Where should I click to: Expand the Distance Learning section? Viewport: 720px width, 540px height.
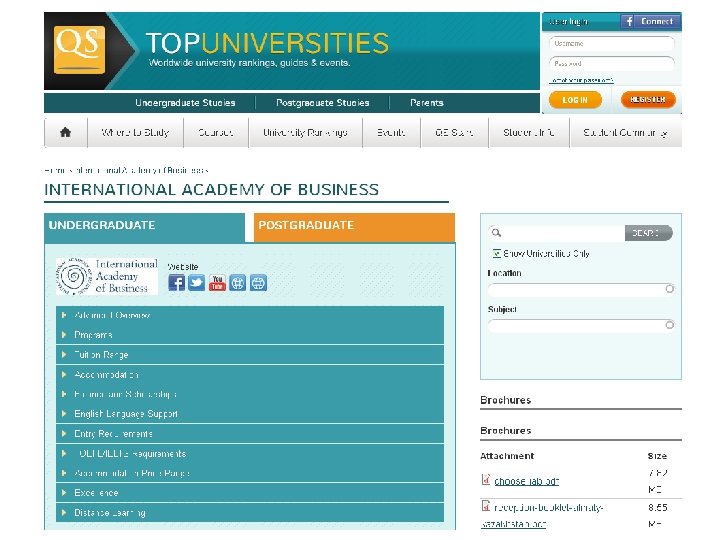(x=250, y=512)
